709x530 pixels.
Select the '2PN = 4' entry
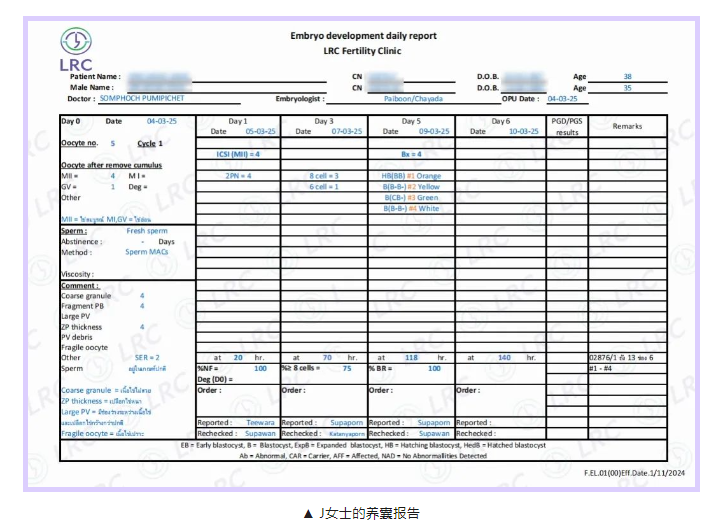pos(238,176)
